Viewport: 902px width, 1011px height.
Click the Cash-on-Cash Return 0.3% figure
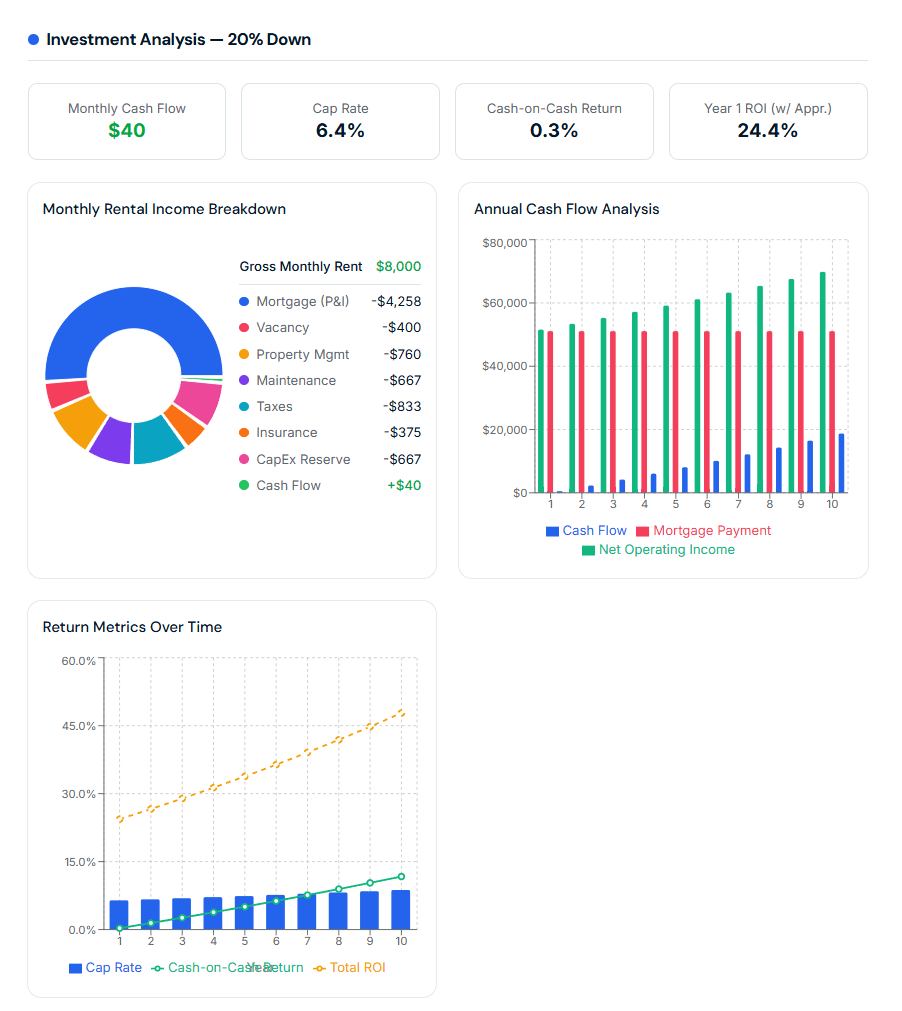point(554,129)
